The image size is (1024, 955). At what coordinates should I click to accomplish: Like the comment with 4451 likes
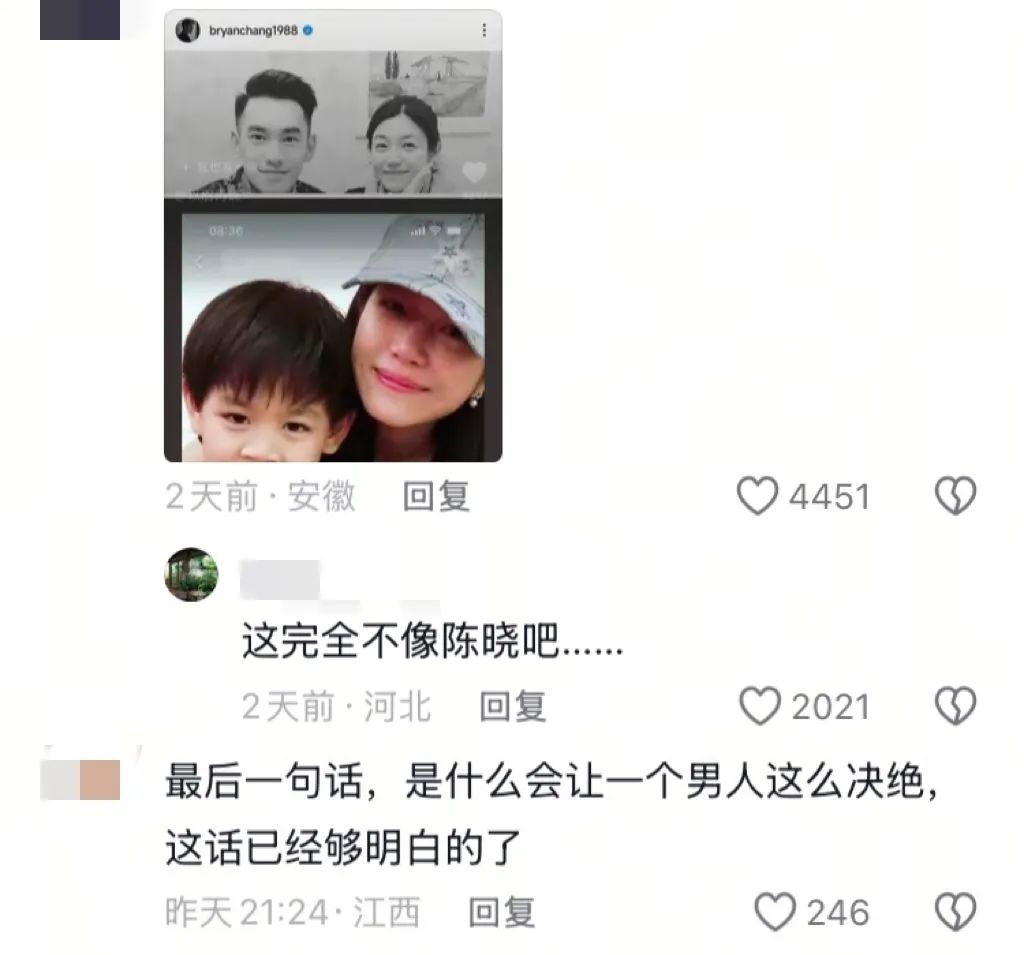758,496
